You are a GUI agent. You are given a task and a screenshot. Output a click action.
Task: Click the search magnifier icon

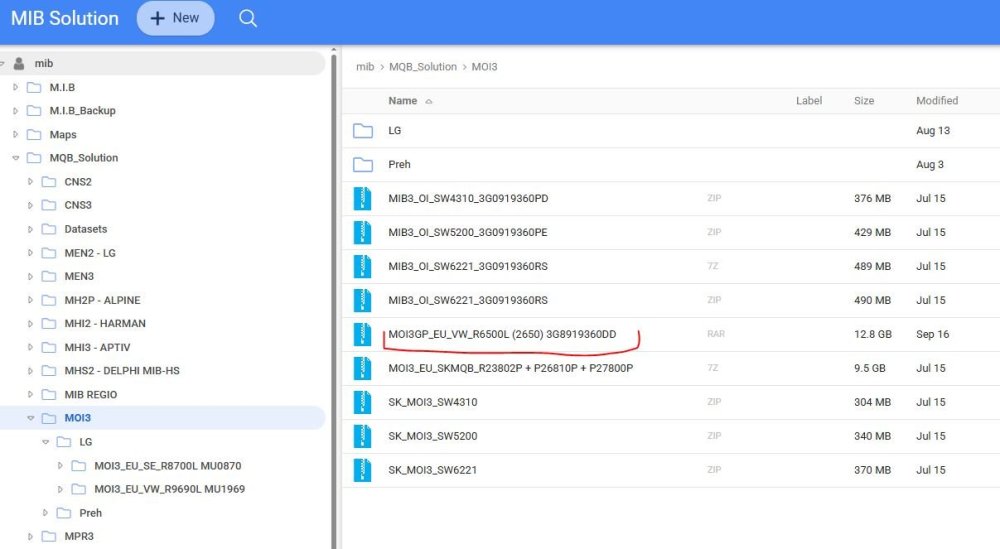[248, 18]
